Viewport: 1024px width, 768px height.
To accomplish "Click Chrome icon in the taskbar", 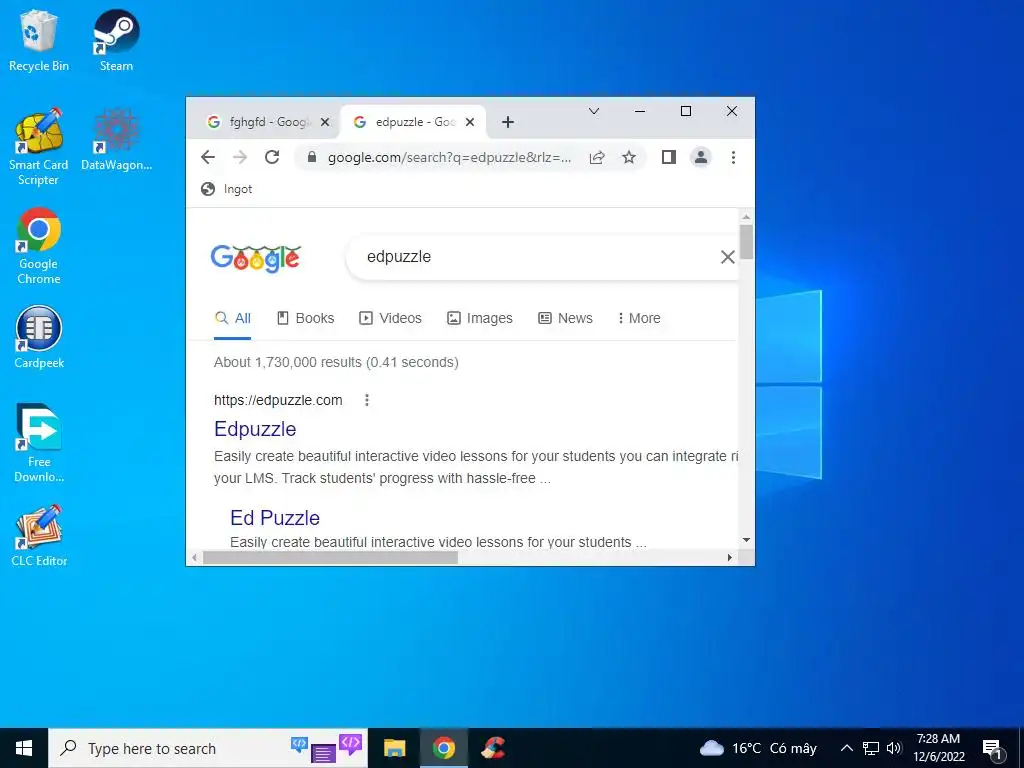I will coord(443,748).
